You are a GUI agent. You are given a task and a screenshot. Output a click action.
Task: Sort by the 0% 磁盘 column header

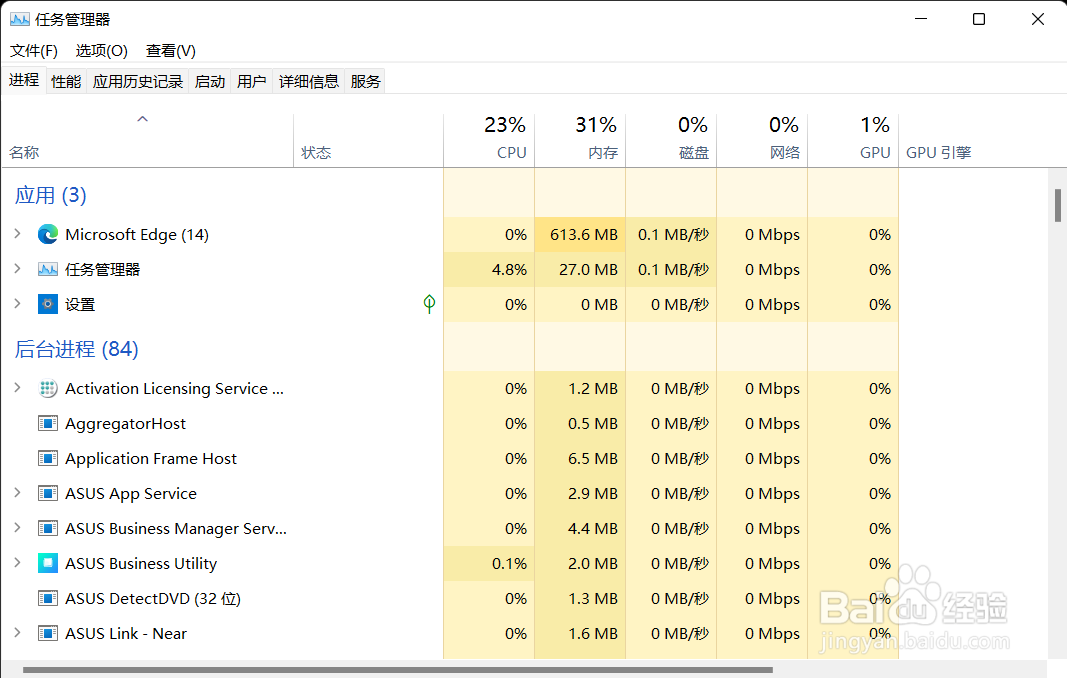pyautogui.click(x=672, y=140)
